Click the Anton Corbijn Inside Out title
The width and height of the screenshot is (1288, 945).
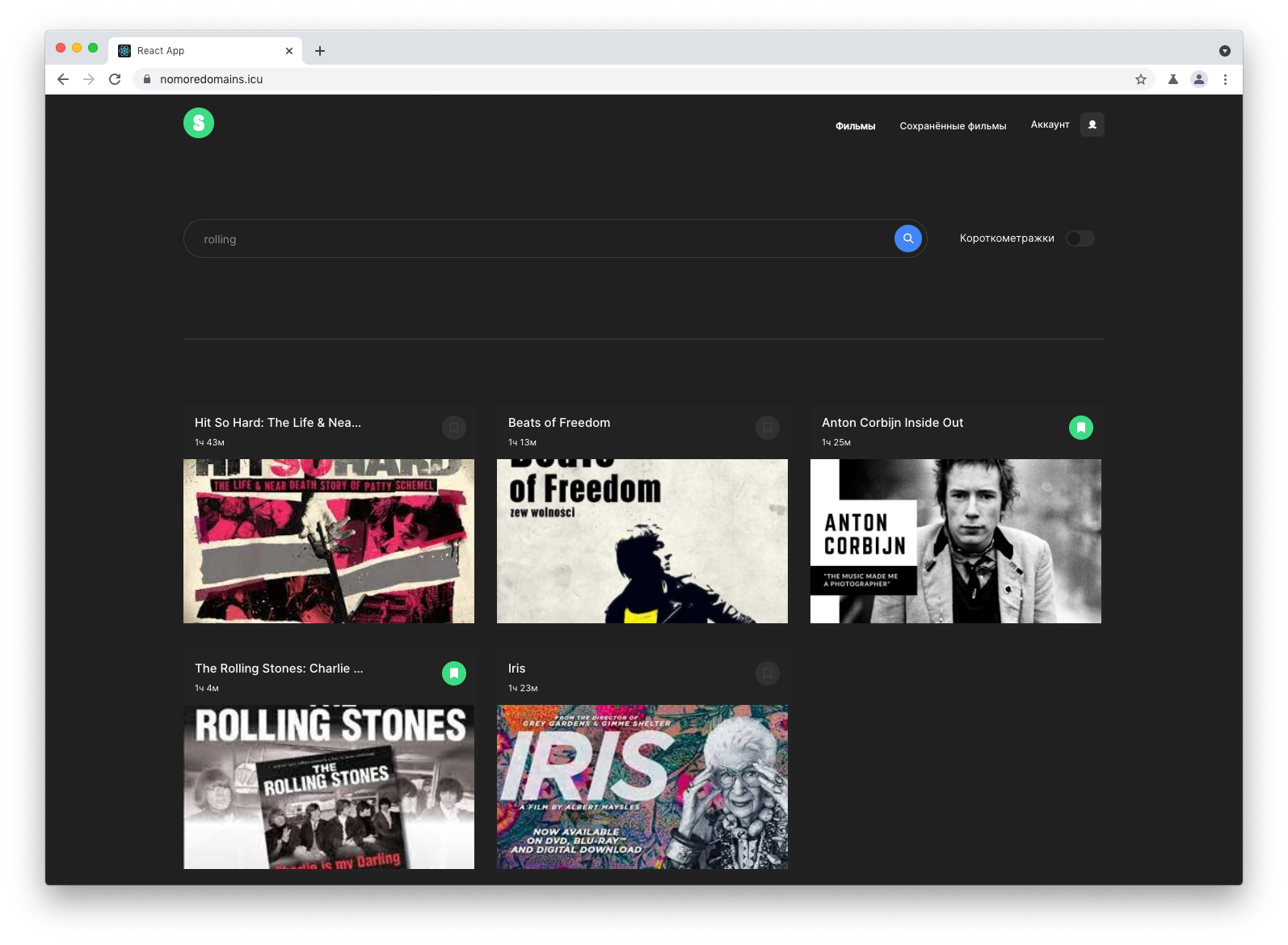(x=892, y=423)
